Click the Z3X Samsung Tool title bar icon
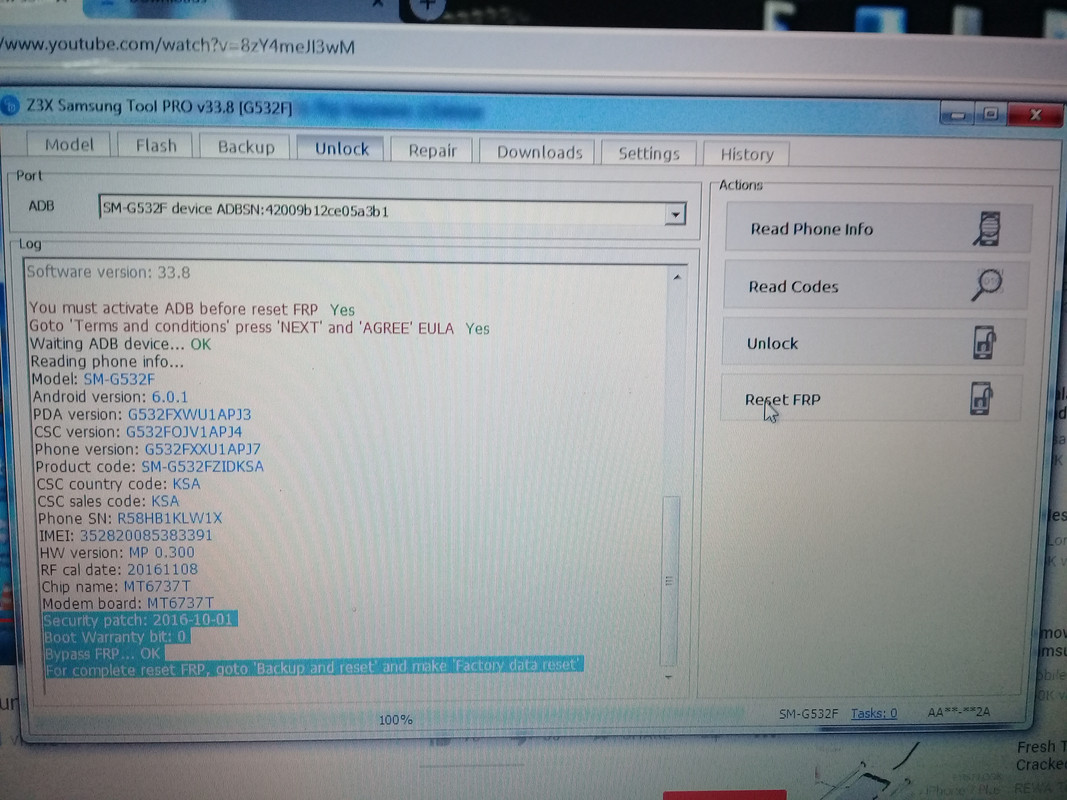1067x800 pixels. [10, 106]
